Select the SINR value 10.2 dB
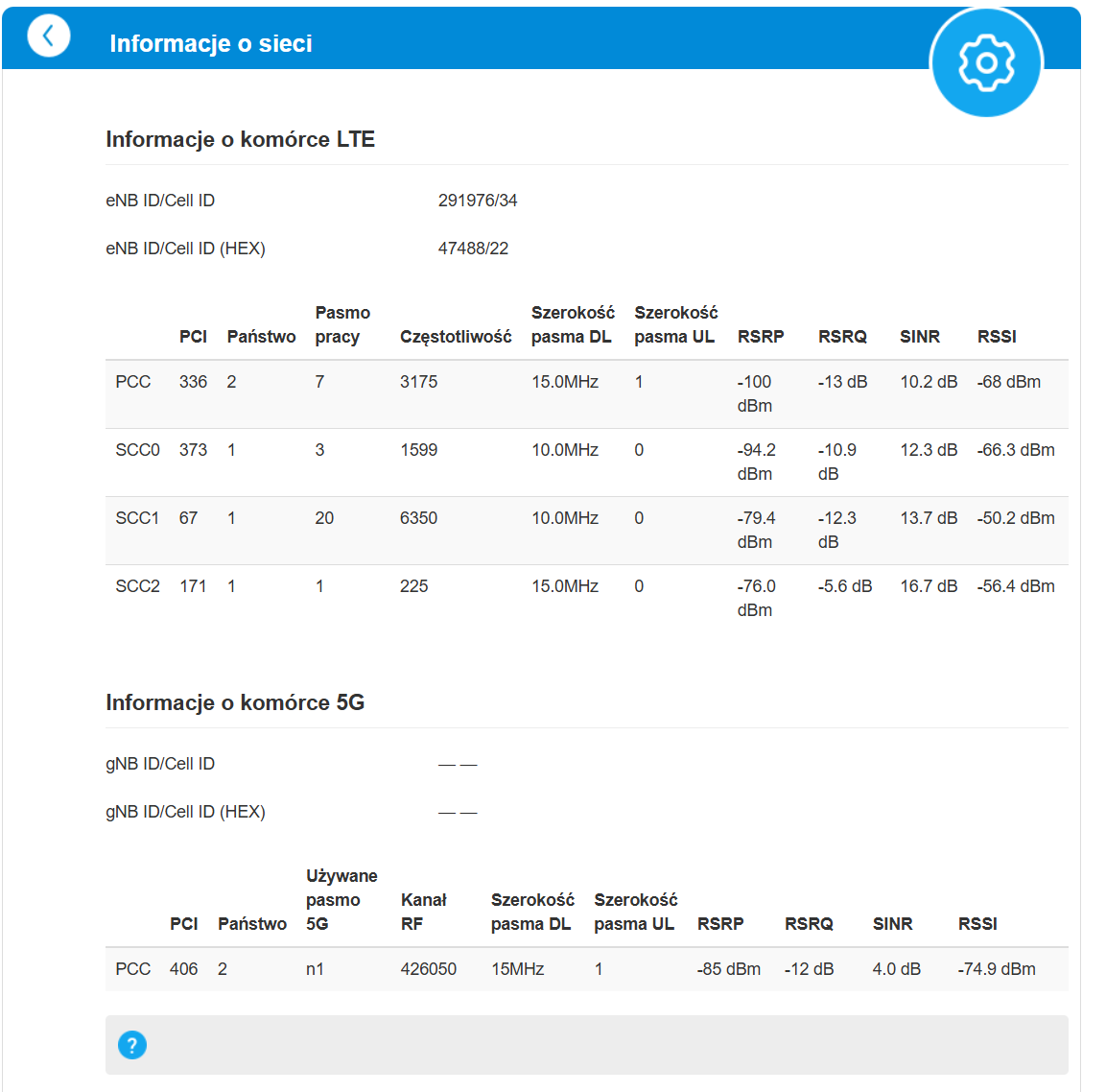 929,382
